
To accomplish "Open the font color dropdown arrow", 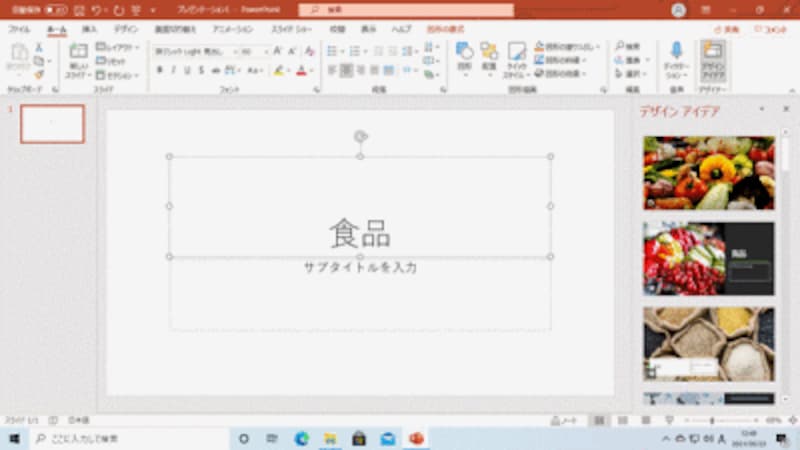I will [311, 70].
